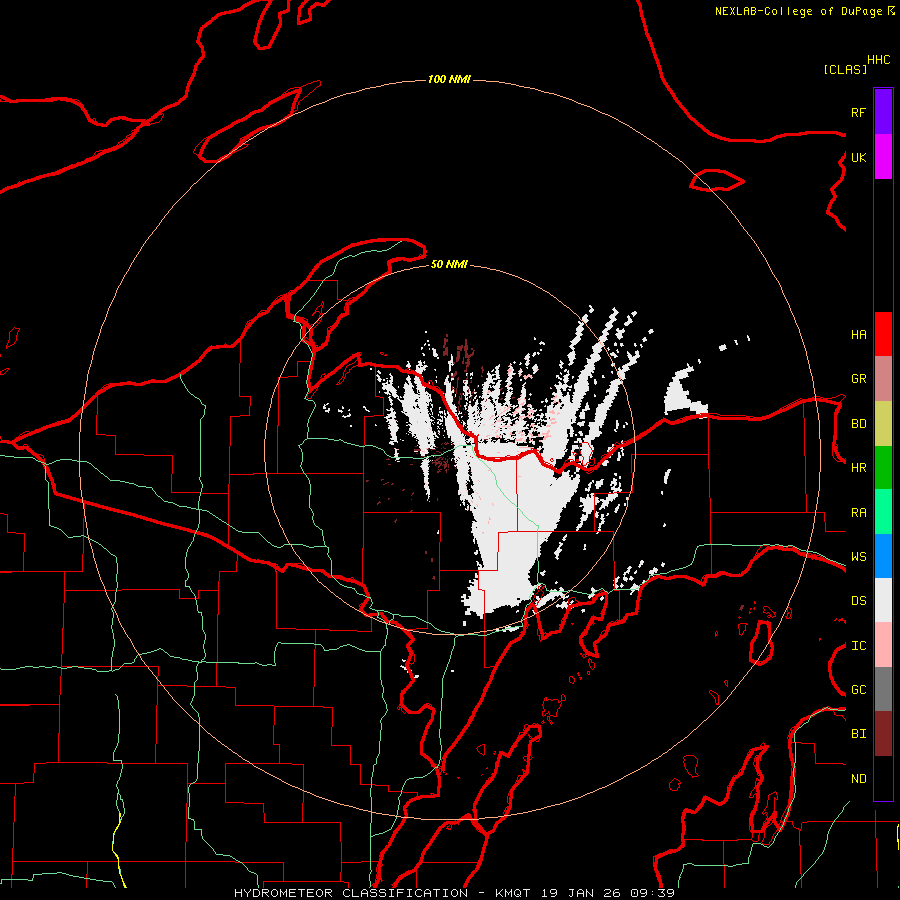The height and width of the screenshot is (900, 900).
Task: Click the BD legend label
Action: 858,424
